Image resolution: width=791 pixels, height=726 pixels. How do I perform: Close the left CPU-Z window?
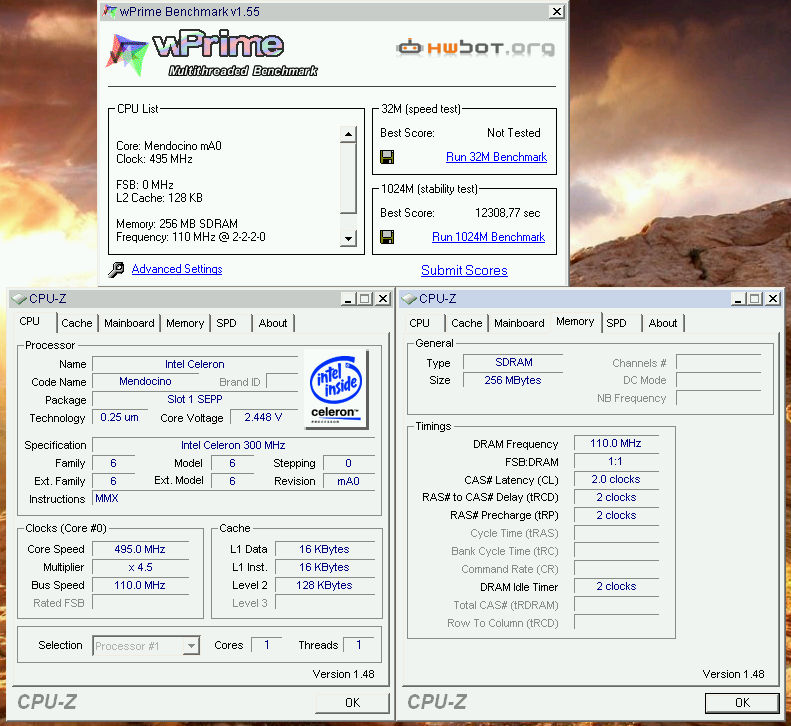[383, 299]
